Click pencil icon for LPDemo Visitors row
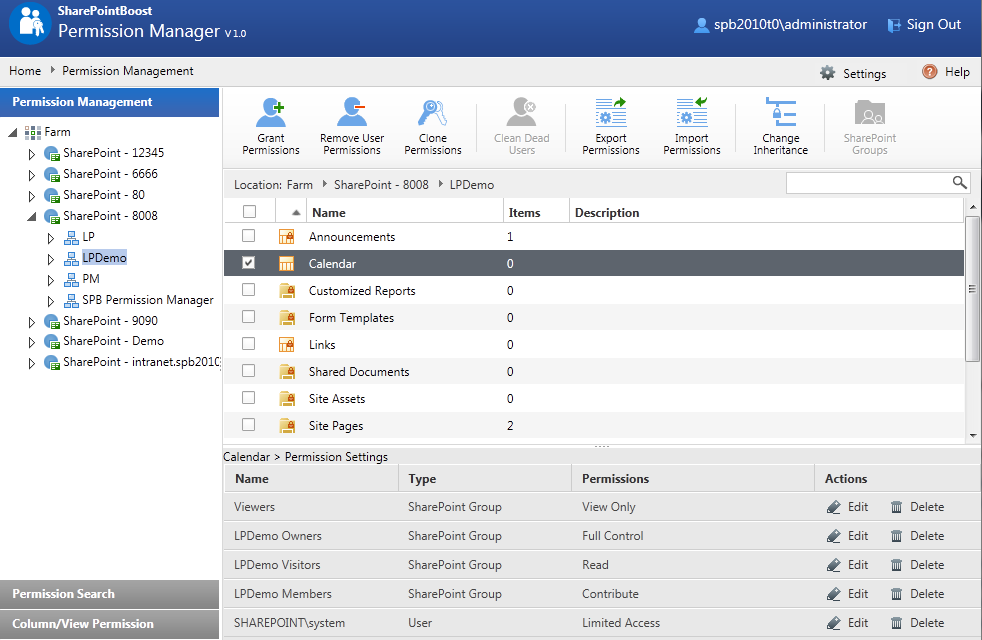Image resolution: width=982 pixels, height=640 pixels. pos(834,565)
